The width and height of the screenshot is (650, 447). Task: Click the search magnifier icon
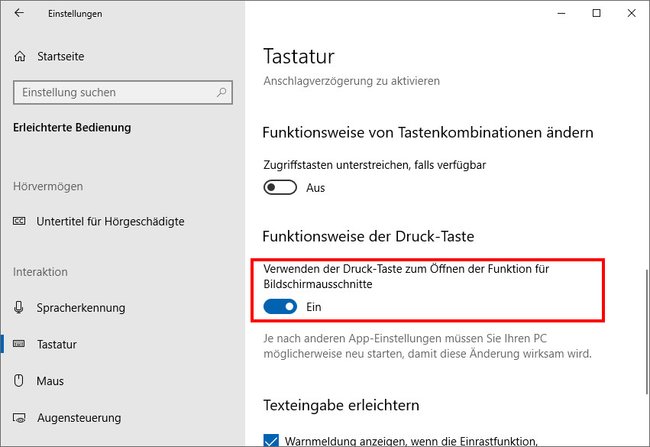pos(221,92)
